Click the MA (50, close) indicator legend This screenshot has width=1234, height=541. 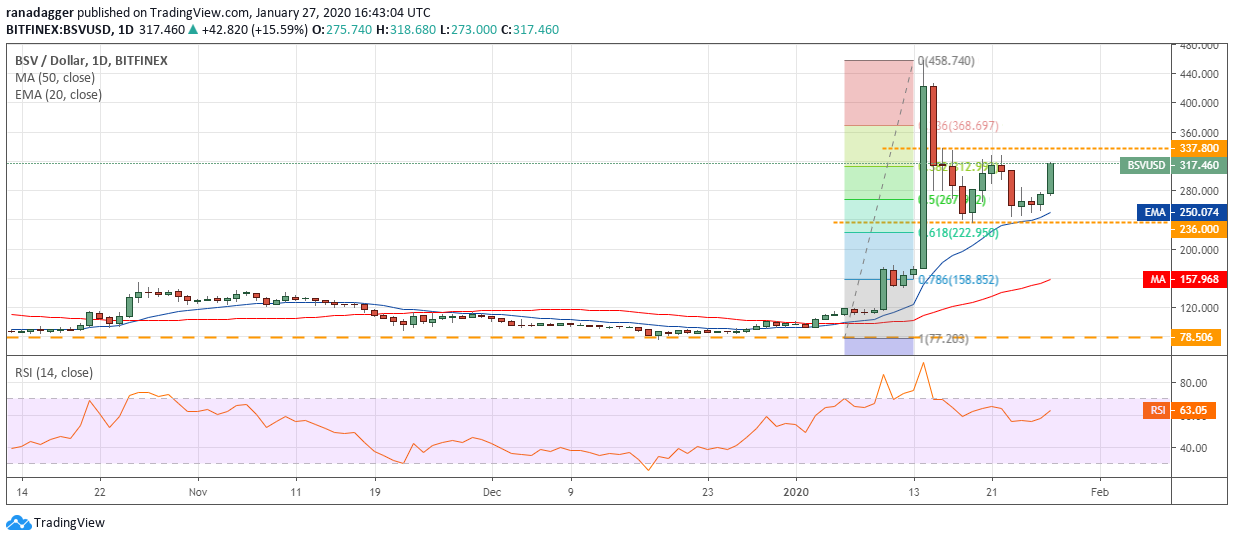[57, 78]
